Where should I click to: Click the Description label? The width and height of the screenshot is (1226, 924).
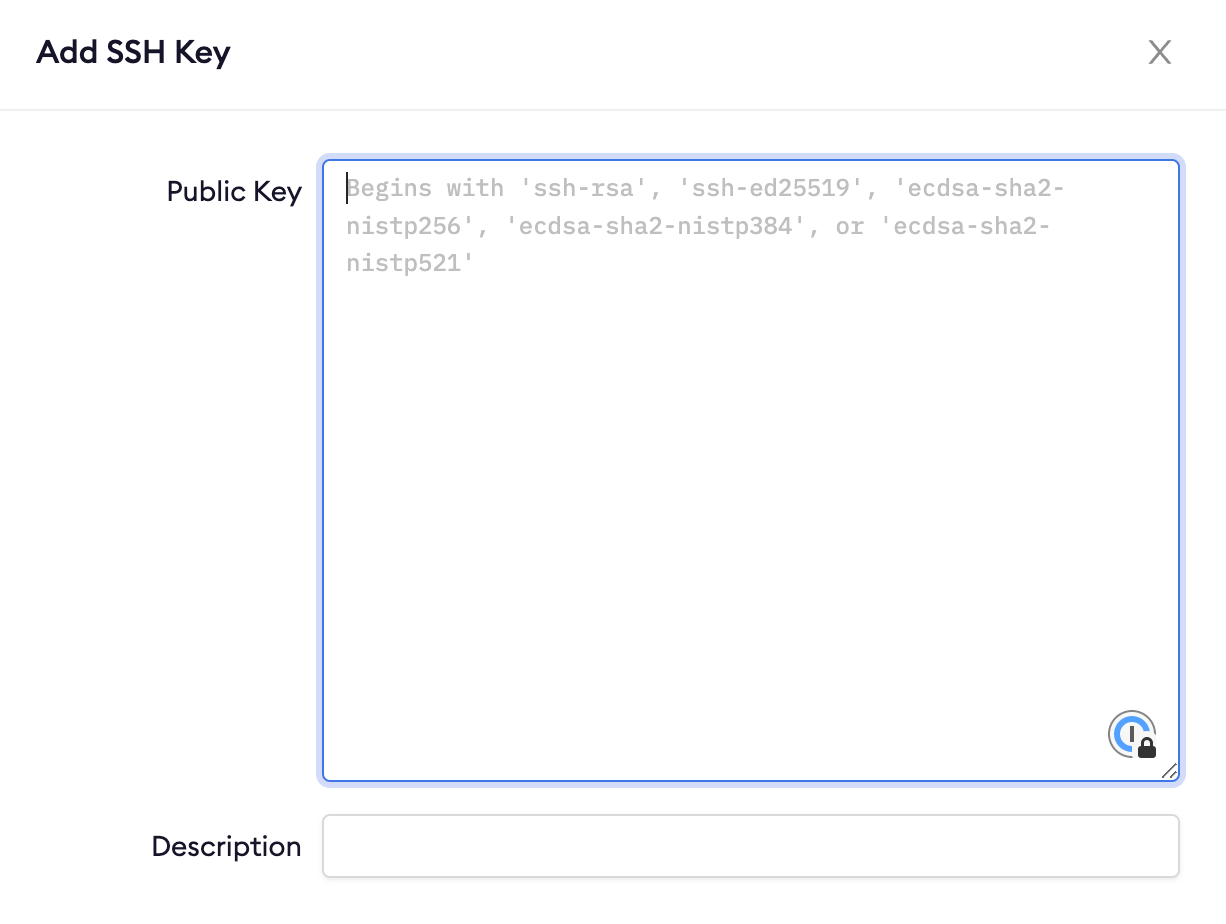coord(226,845)
